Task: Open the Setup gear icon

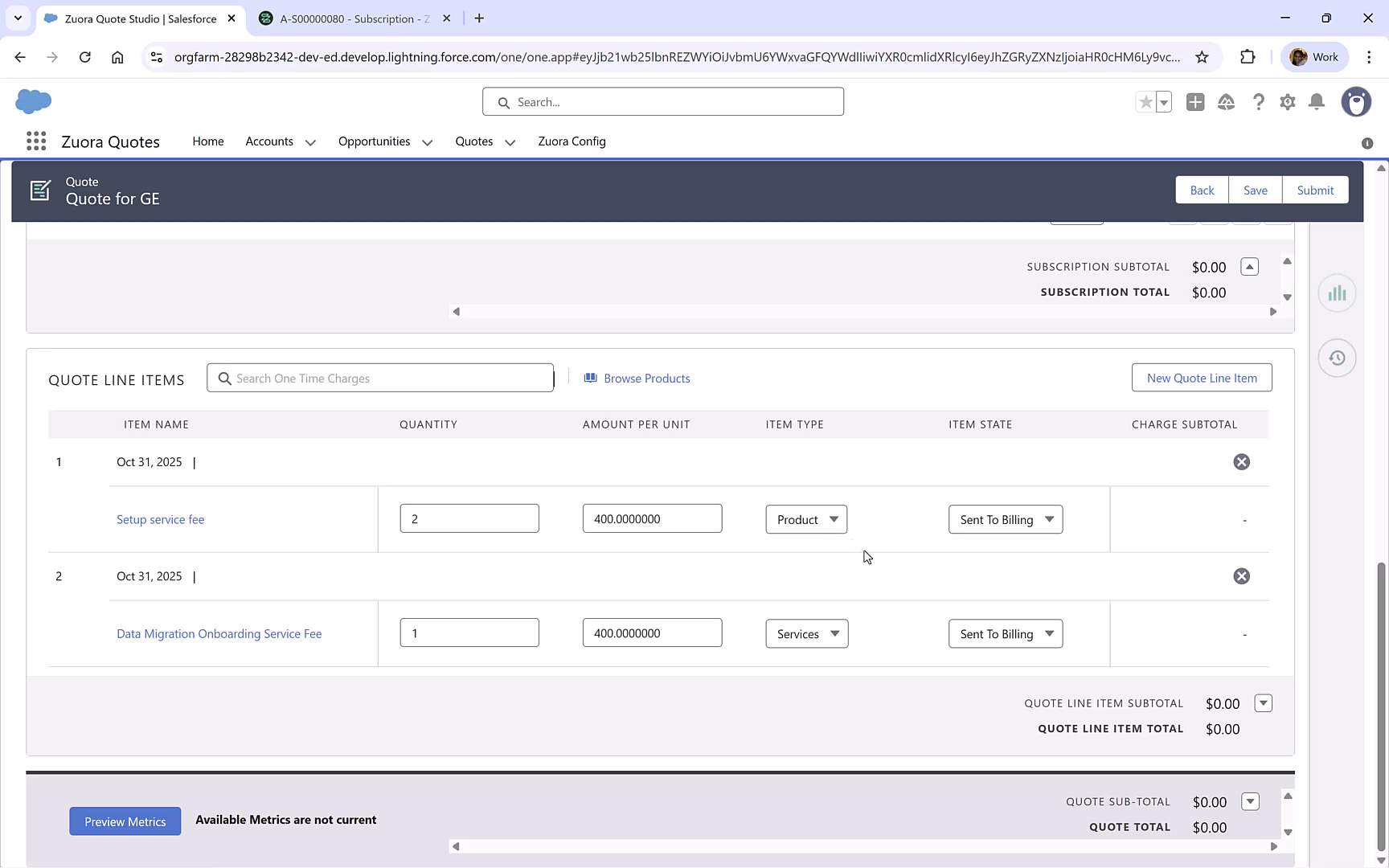Action: pos(1287,102)
